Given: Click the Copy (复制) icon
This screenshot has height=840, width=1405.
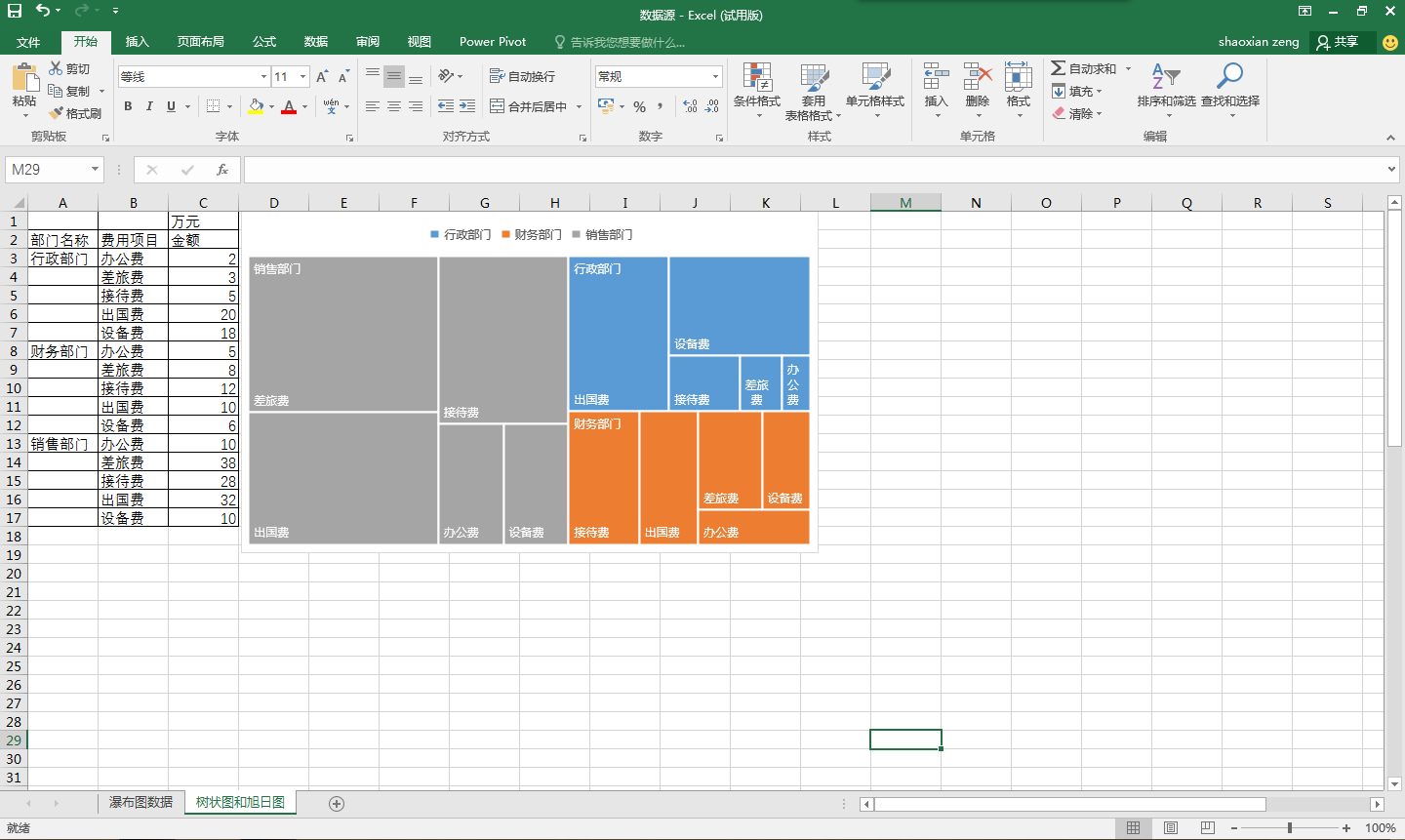Looking at the screenshot, I should 56,91.
